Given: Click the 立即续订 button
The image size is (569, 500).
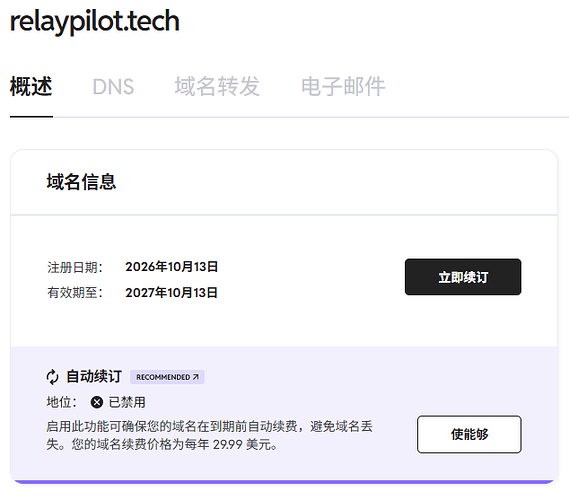Looking at the screenshot, I should pos(463,277).
